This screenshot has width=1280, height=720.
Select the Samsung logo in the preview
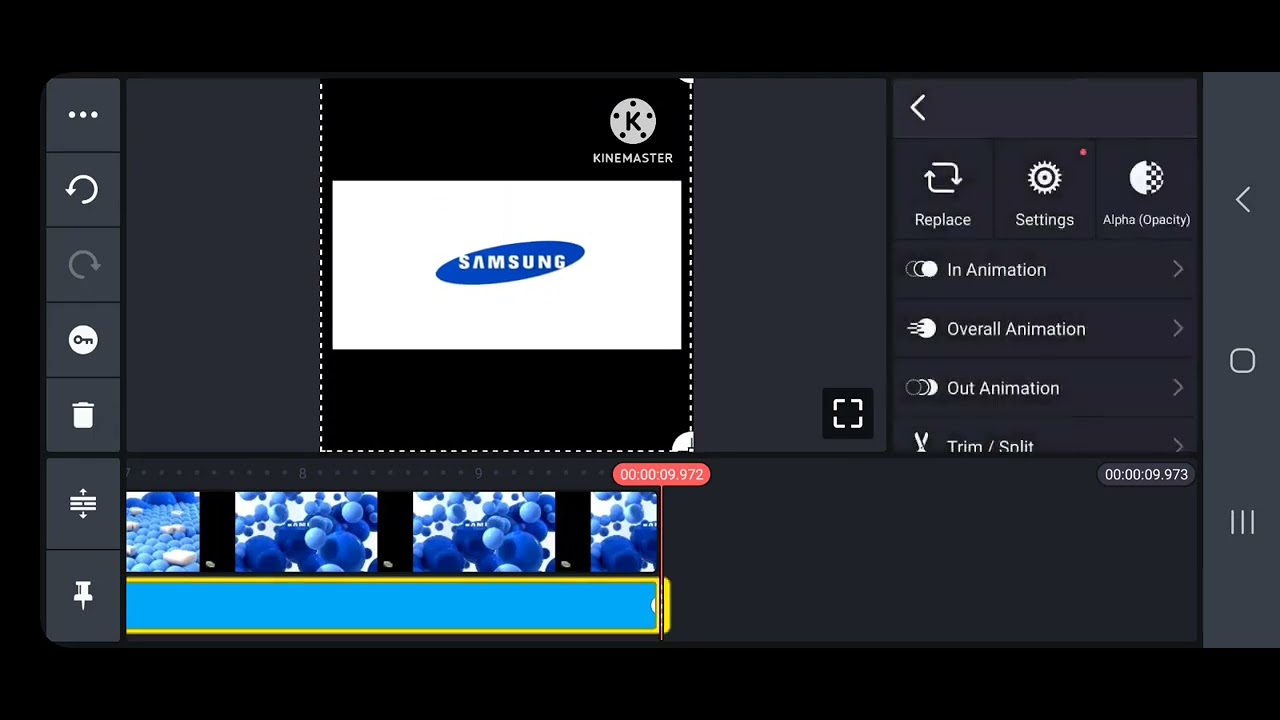pyautogui.click(x=510, y=262)
